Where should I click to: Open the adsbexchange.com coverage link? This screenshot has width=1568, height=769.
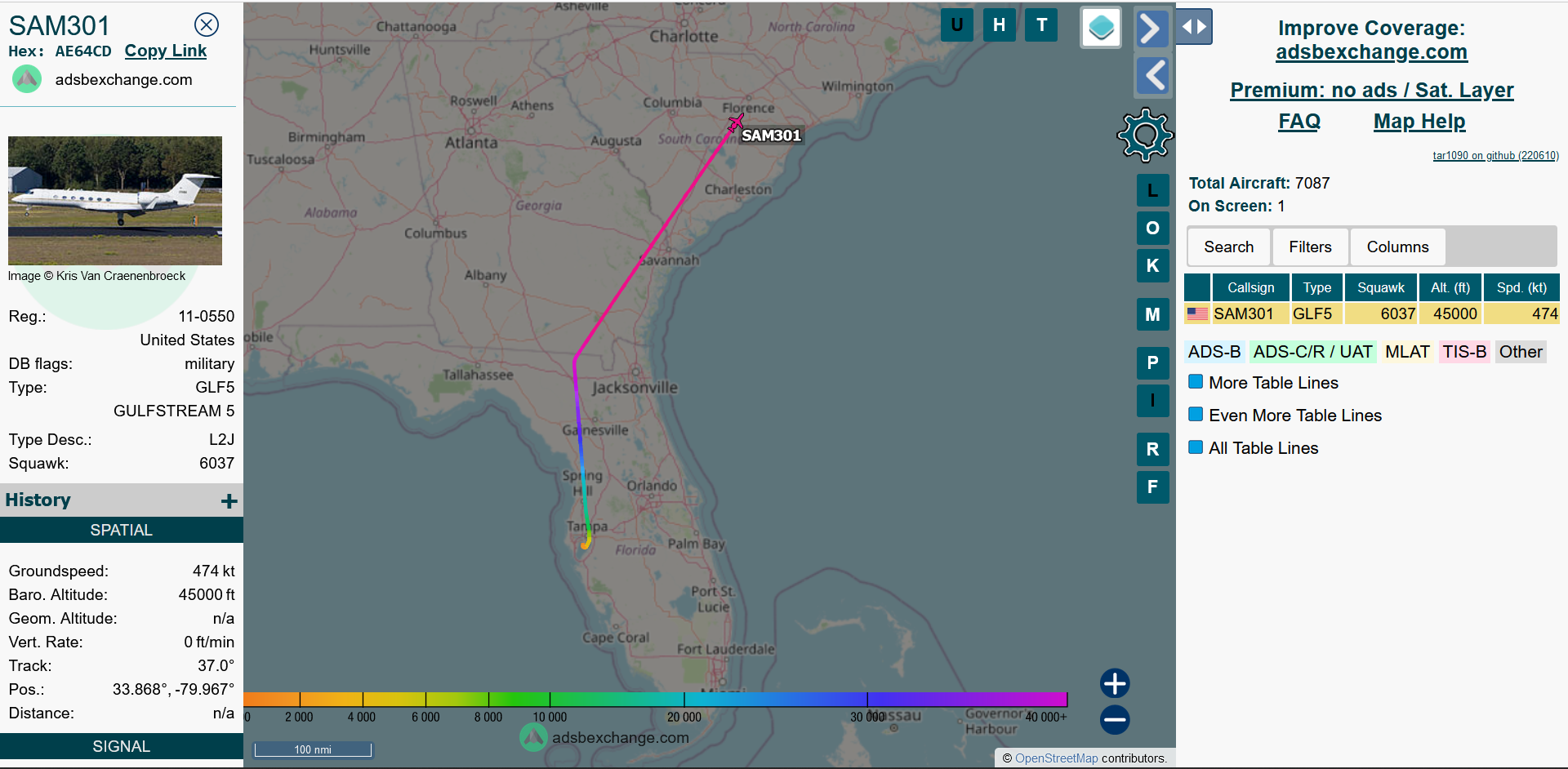click(1371, 52)
